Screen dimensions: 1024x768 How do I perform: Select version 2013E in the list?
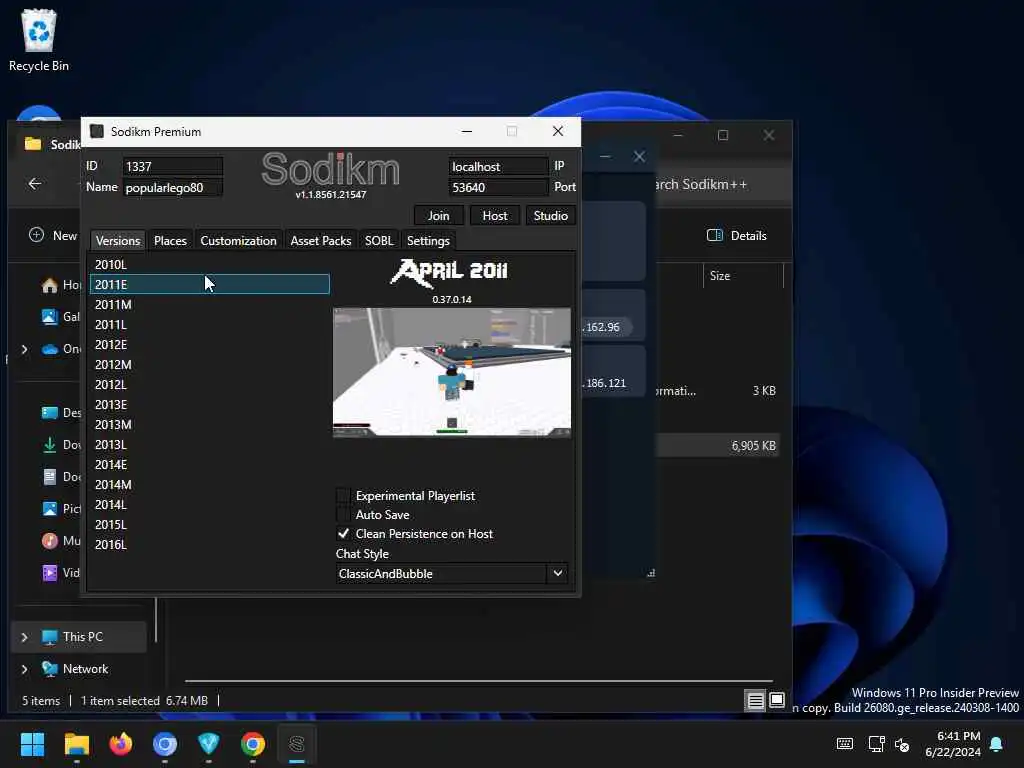coord(210,404)
